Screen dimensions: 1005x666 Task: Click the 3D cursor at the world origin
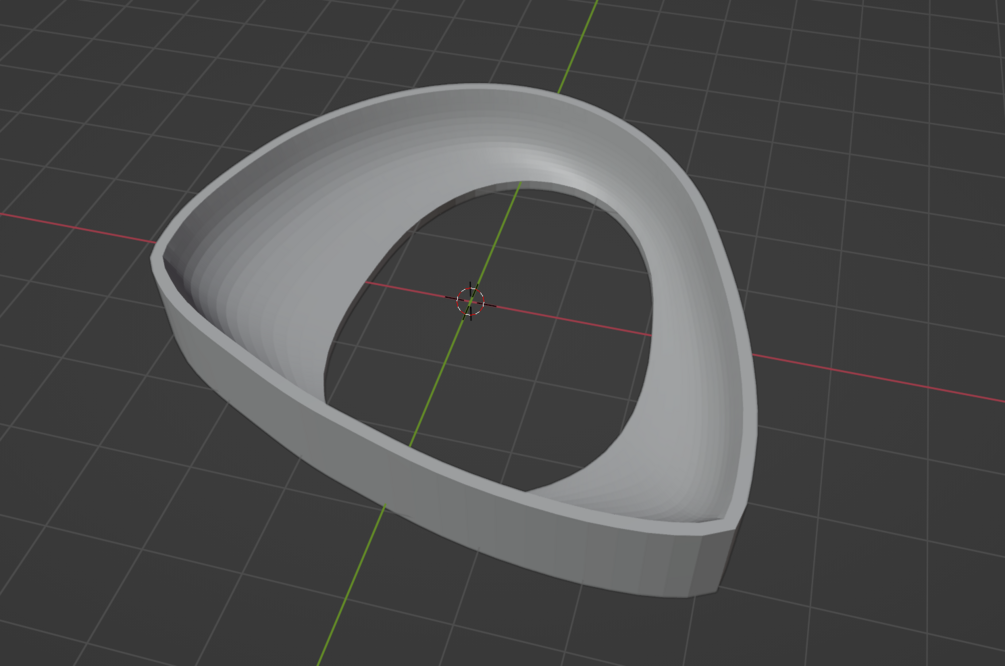point(470,301)
